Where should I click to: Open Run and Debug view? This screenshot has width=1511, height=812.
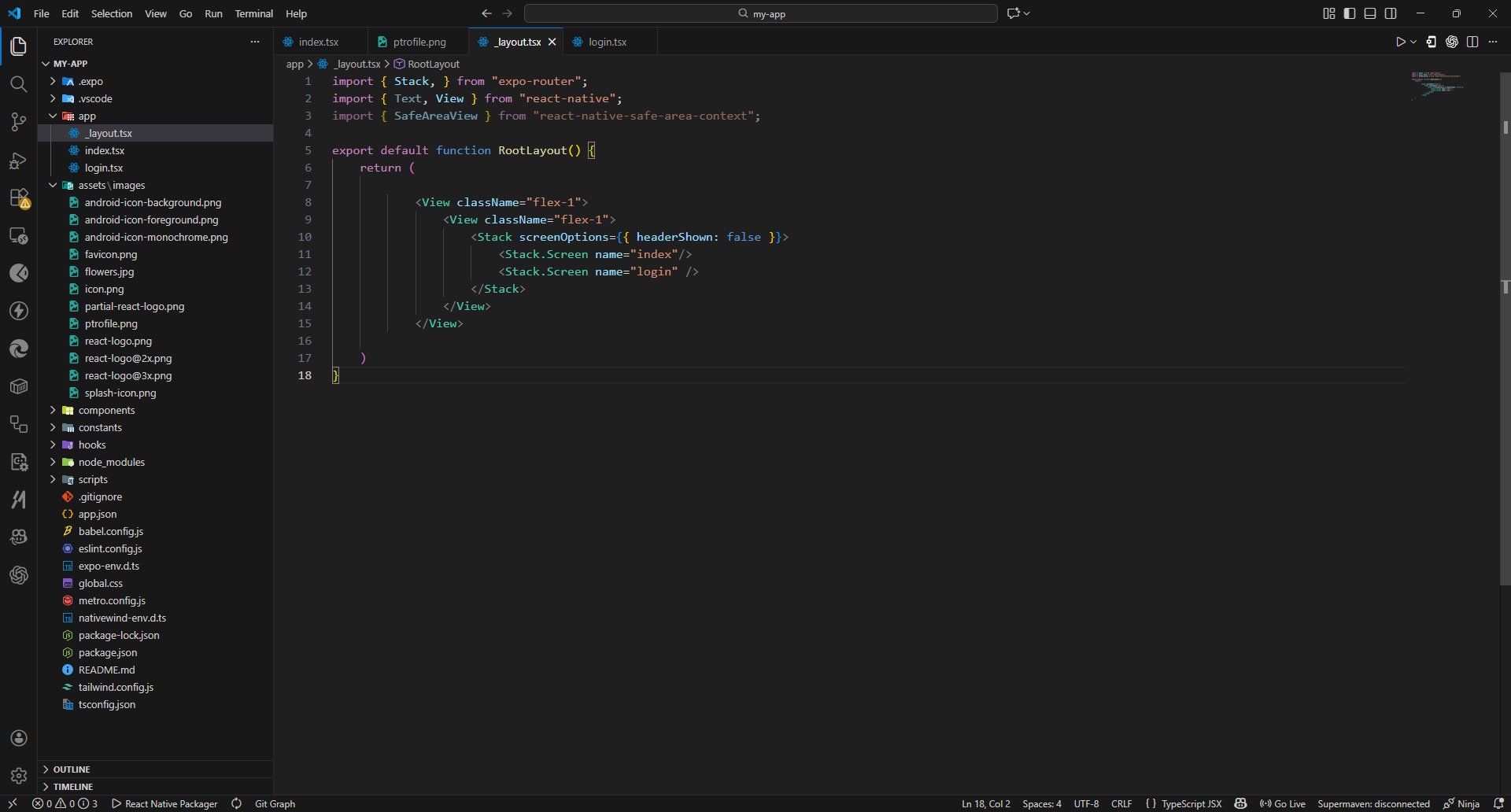19,161
